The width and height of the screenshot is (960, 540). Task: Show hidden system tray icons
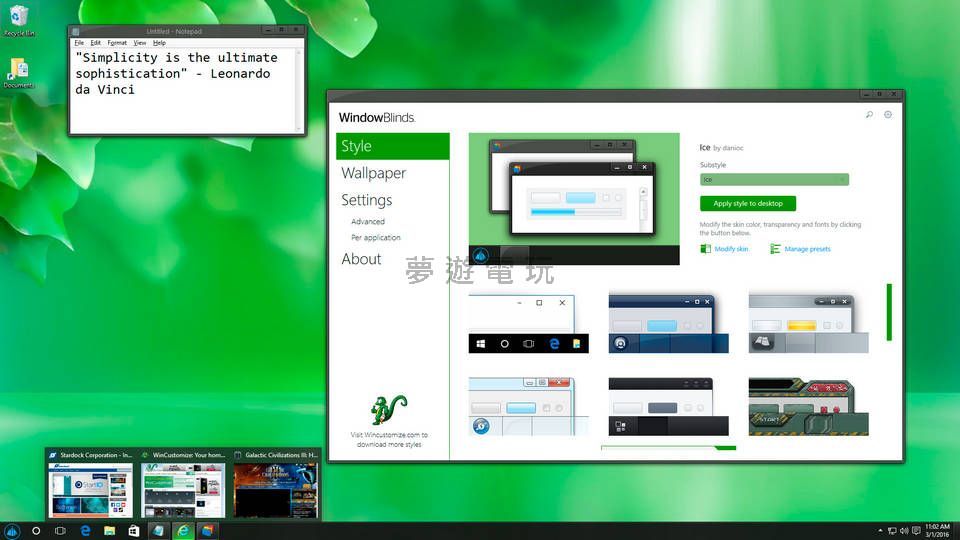[x=878, y=530]
